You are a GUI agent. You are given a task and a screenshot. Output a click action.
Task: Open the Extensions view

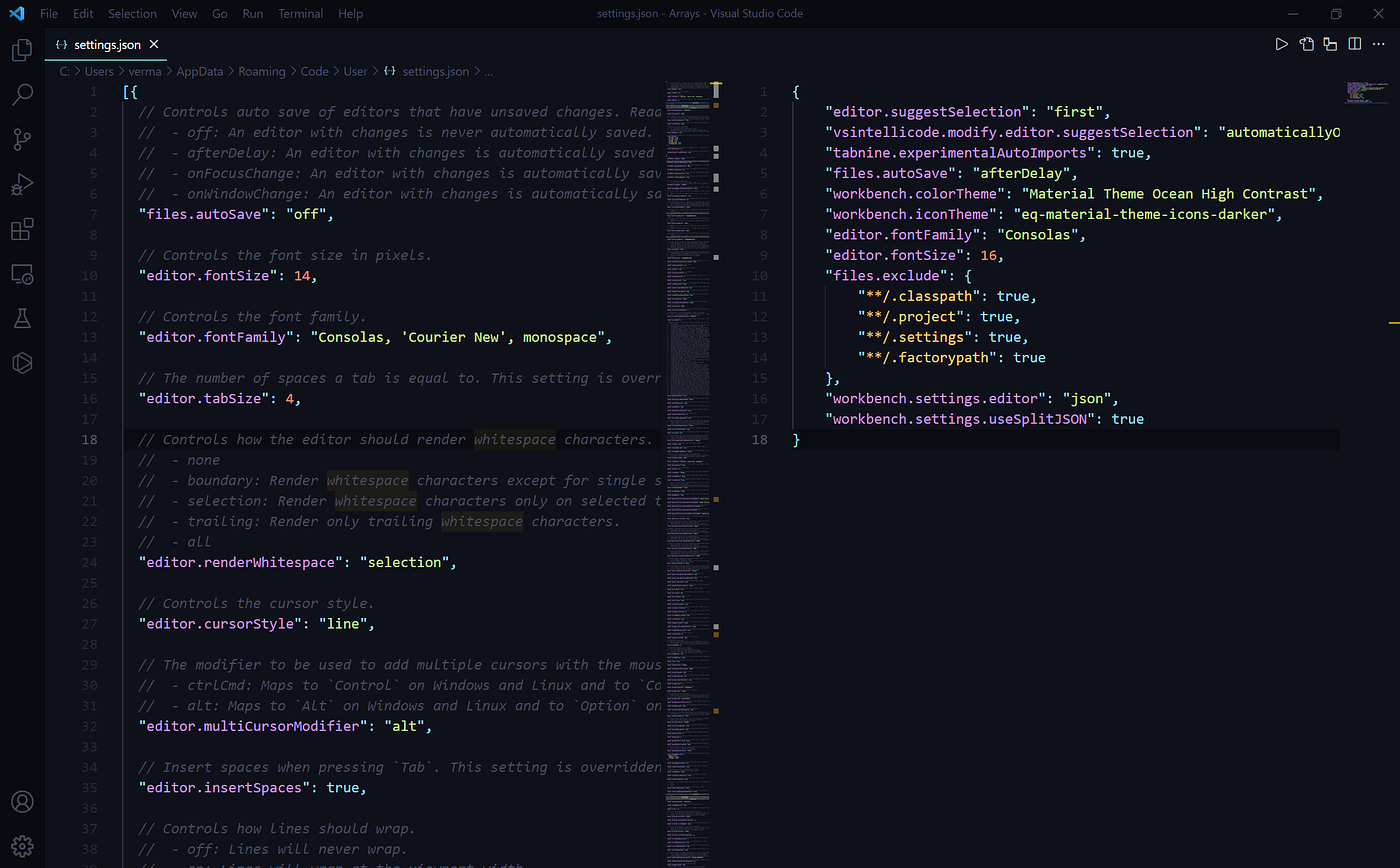pos(22,230)
